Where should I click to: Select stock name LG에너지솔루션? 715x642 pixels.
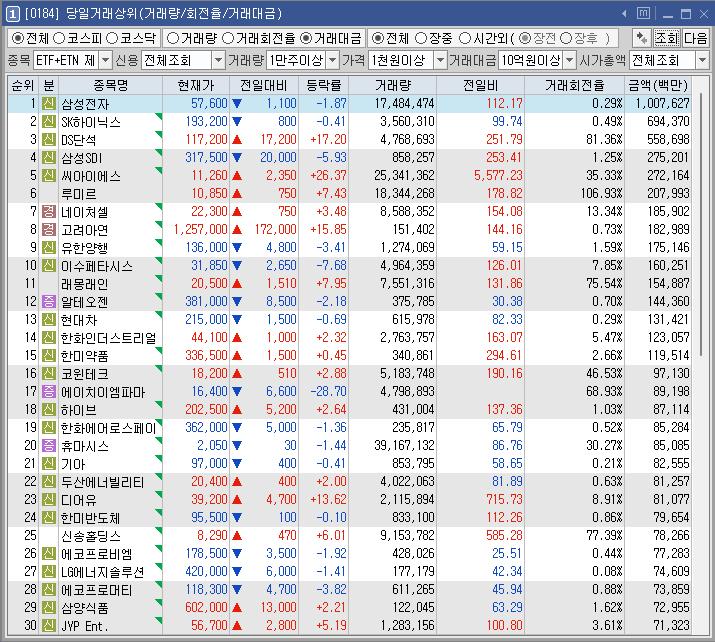point(103,572)
